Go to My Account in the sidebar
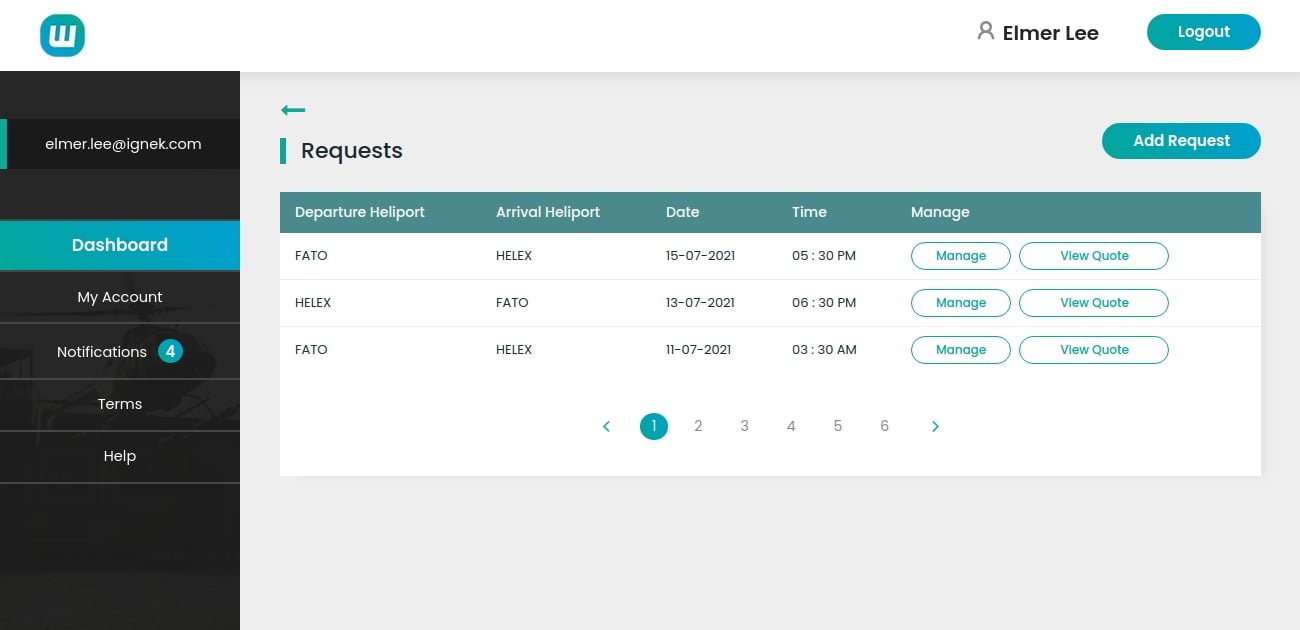1300x630 pixels. (120, 296)
